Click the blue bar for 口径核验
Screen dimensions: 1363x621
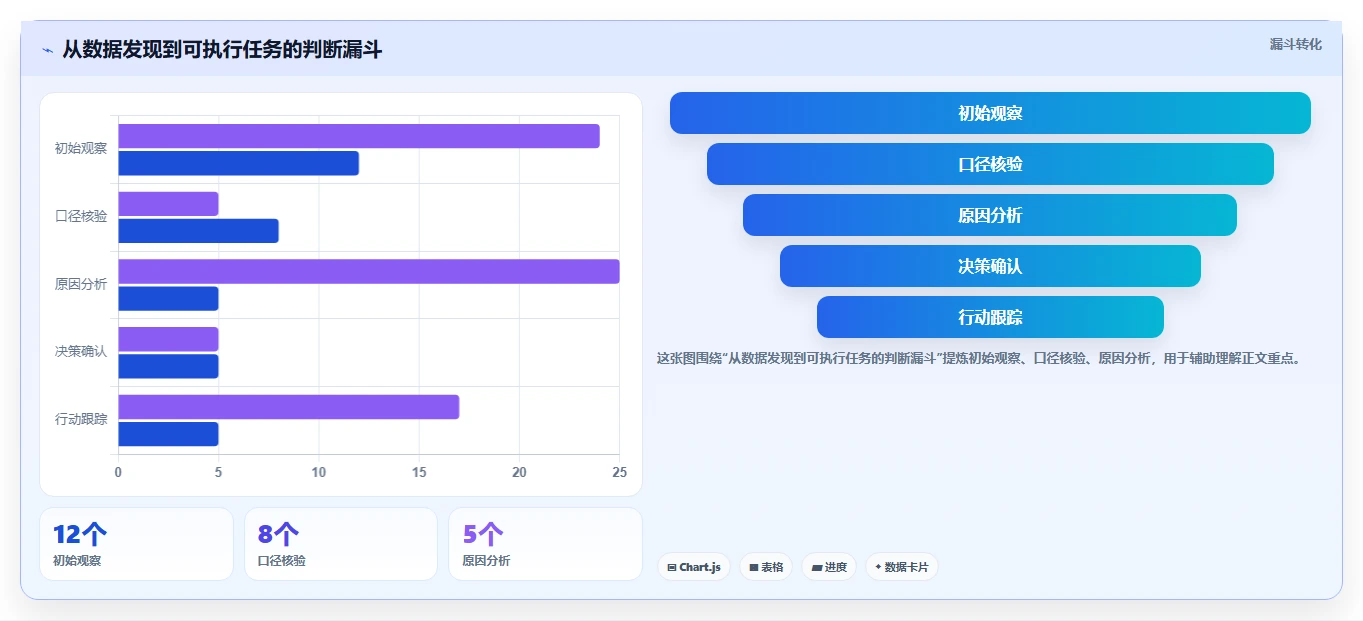click(198, 231)
